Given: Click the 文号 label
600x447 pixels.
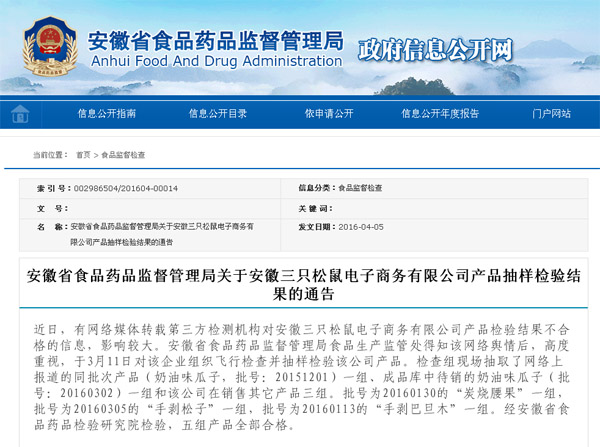Looking at the screenshot, I should (52, 209).
